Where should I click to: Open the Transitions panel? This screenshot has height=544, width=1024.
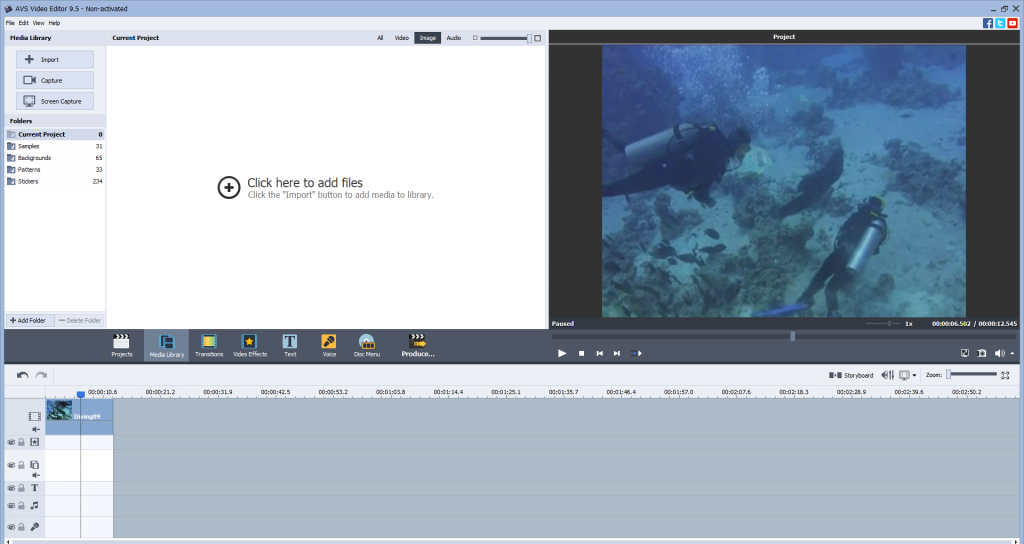(x=209, y=345)
